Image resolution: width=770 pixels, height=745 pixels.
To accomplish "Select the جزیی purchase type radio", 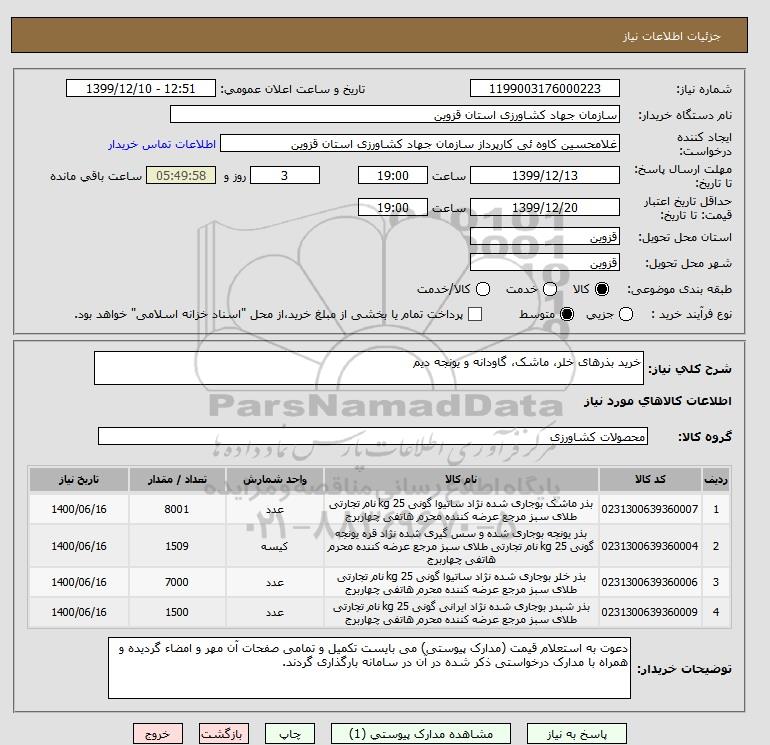I will pos(626,314).
